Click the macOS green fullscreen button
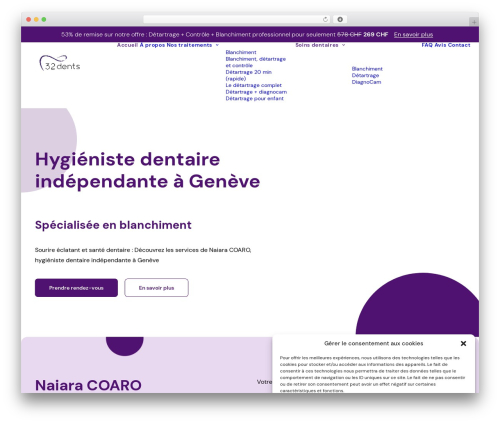 coord(44,20)
